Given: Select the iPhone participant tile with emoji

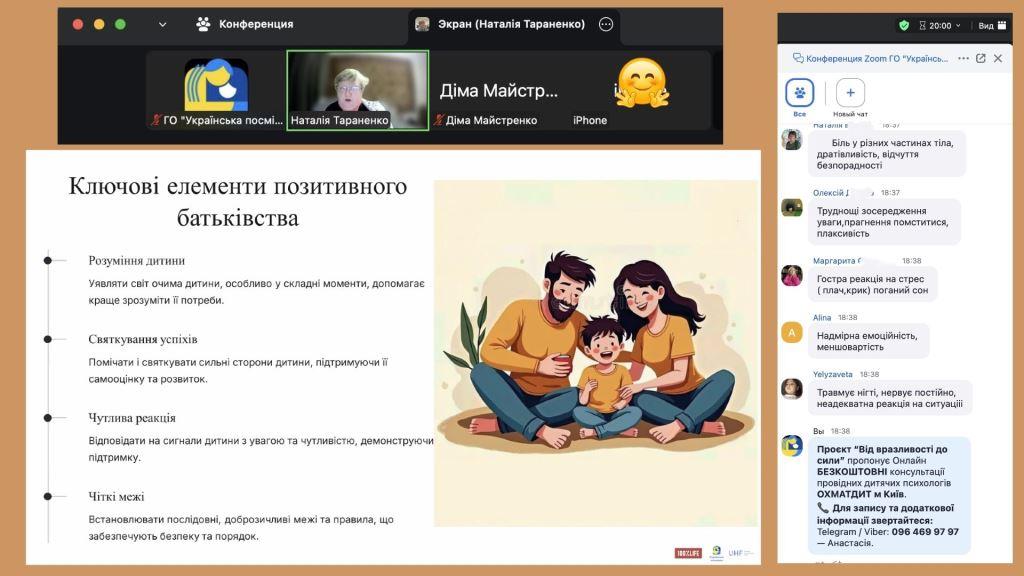Looking at the screenshot, I should [x=641, y=91].
